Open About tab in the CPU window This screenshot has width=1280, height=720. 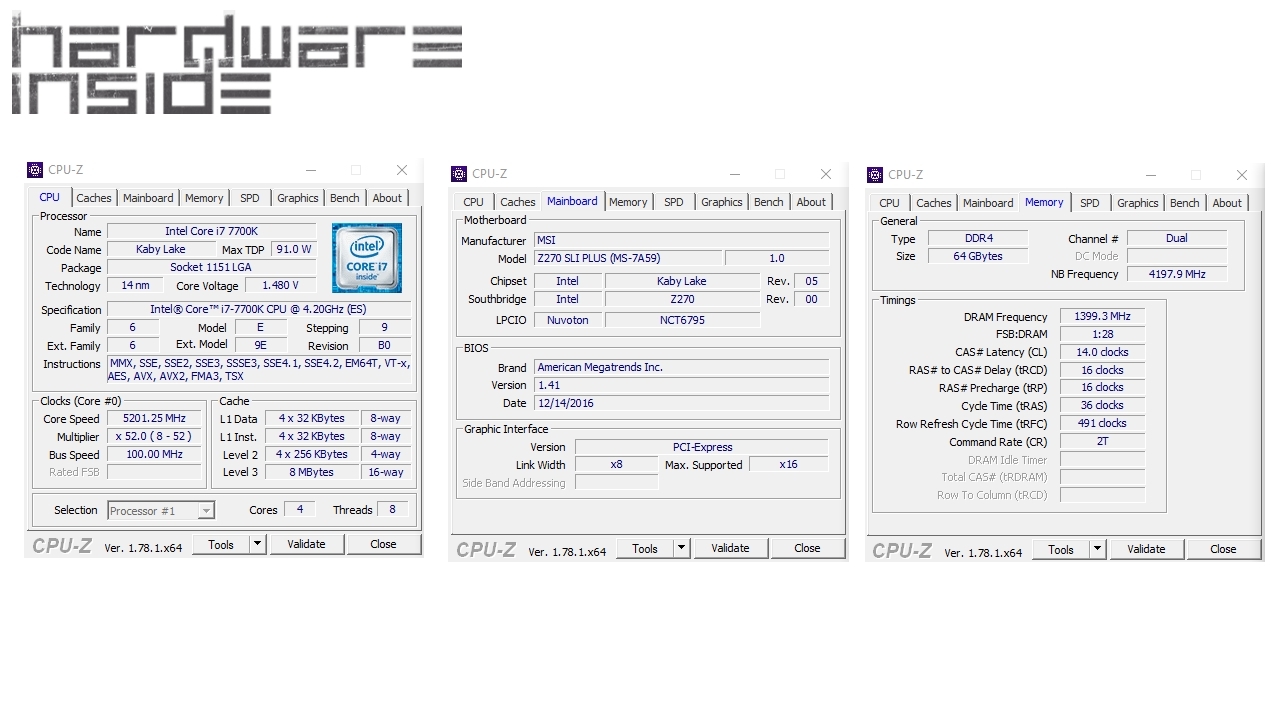pyautogui.click(x=387, y=198)
